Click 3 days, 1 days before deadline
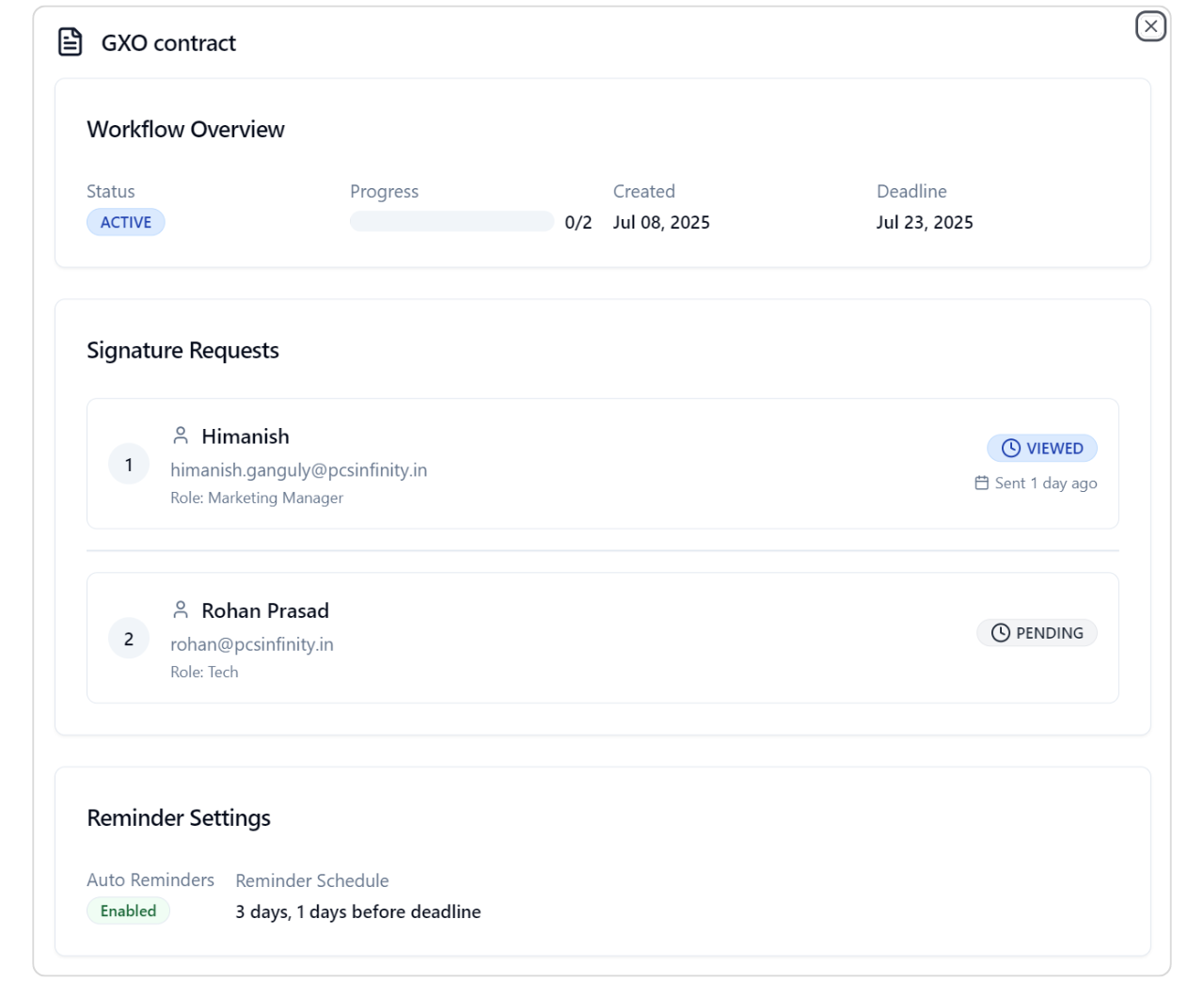Viewport: 1204px width, 982px height. click(358, 911)
